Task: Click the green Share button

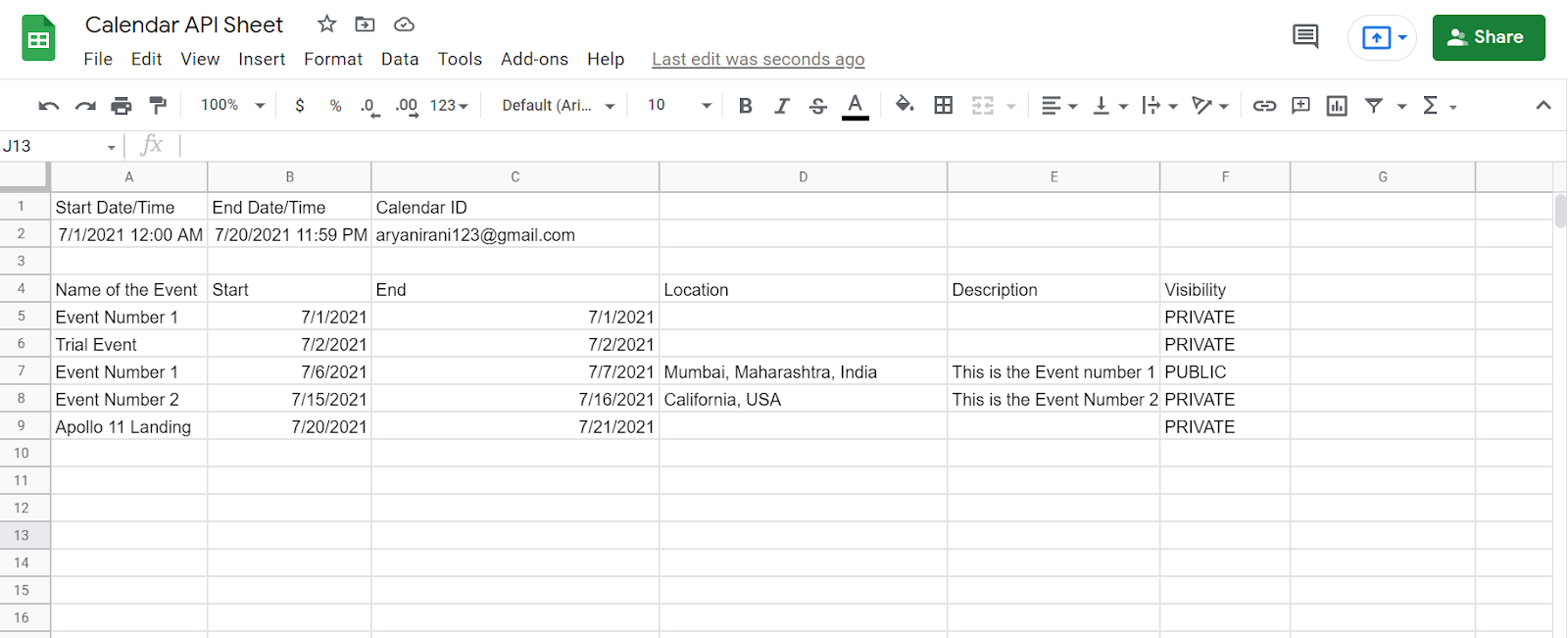Action: (x=1489, y=37)
